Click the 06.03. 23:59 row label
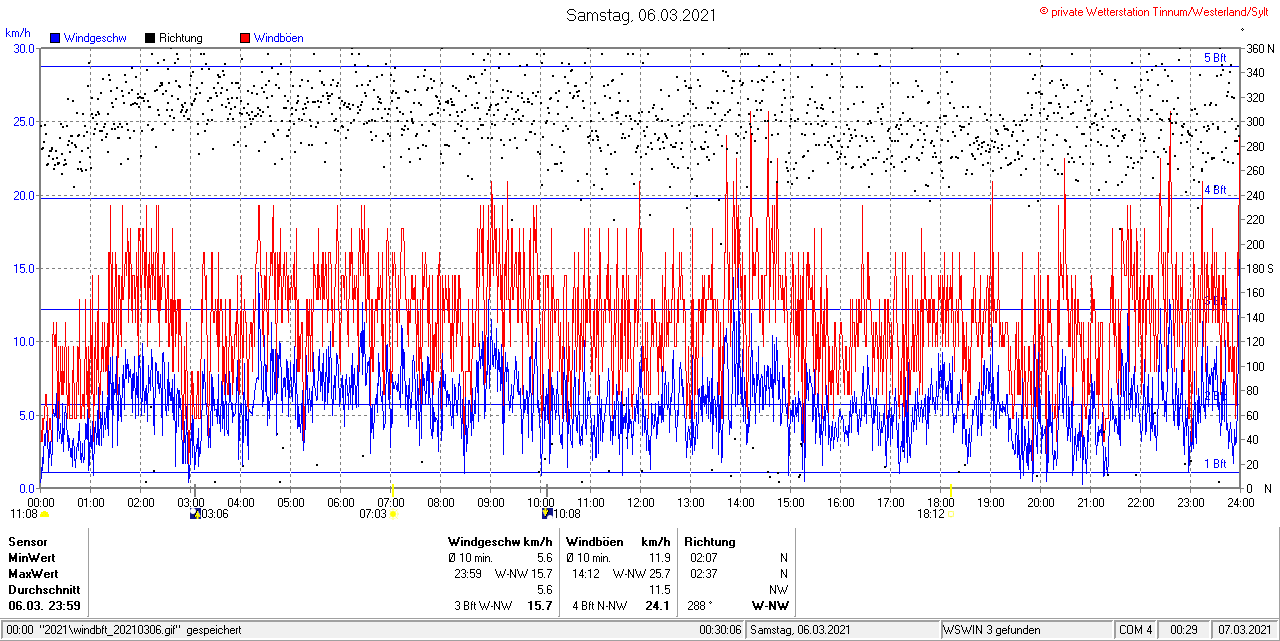Viewport: 1280px width, 641px height. tap(44, 606)
